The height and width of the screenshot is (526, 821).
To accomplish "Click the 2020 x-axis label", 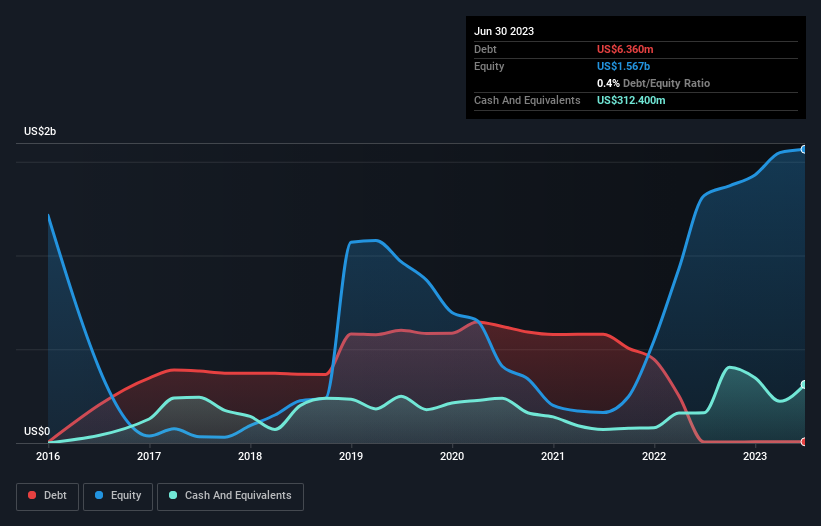I will pyautogui.click(x=452, y=456).
